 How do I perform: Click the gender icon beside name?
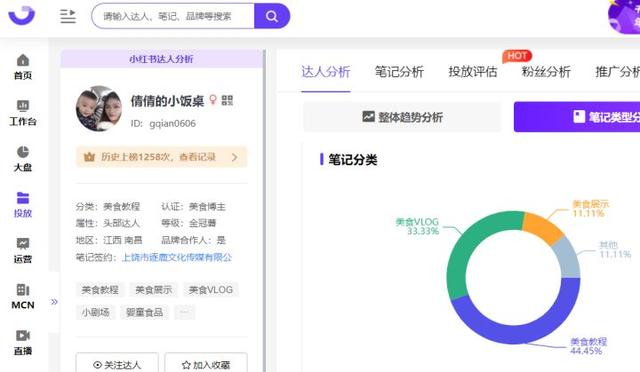(213, 100)
